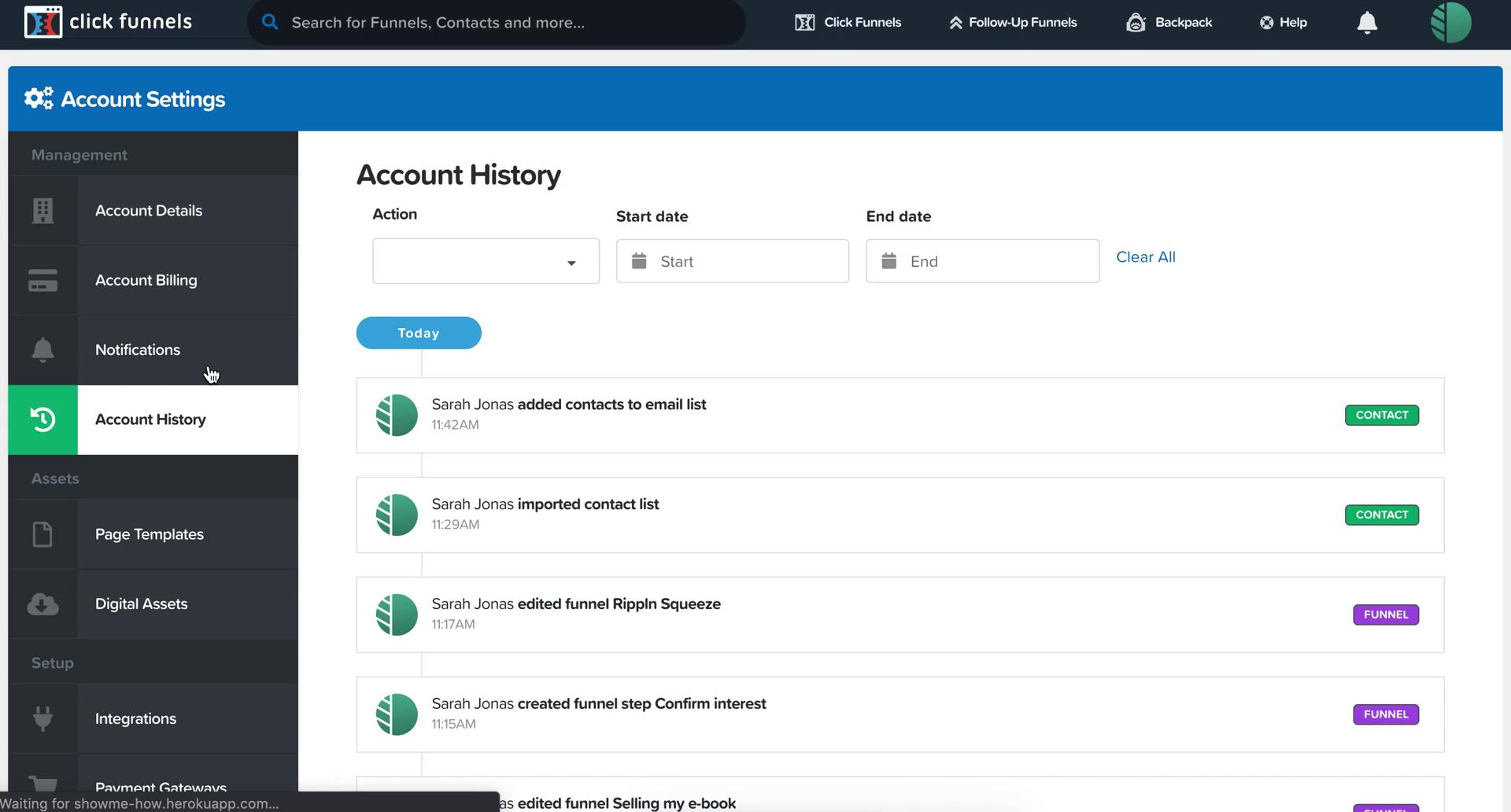Click the Account Billing card icon
Image resolution: width=1511 pixels, height=812 pixels.
42,280
